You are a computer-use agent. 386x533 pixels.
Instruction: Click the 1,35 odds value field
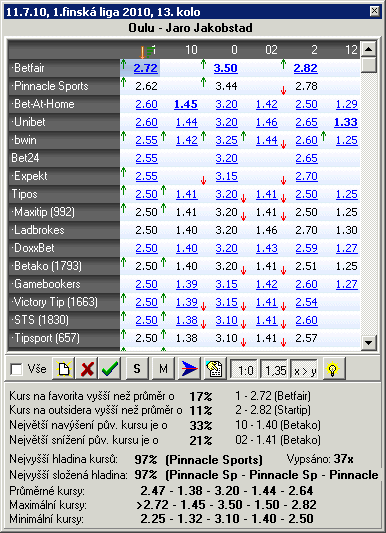[274, 370]
